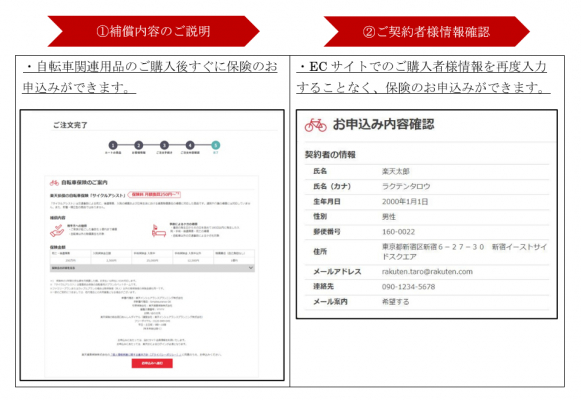This screenshot has width=581, height=400.
Task: Click the red banner ①補償内容のご説明
Action: [x=153, y=31]
